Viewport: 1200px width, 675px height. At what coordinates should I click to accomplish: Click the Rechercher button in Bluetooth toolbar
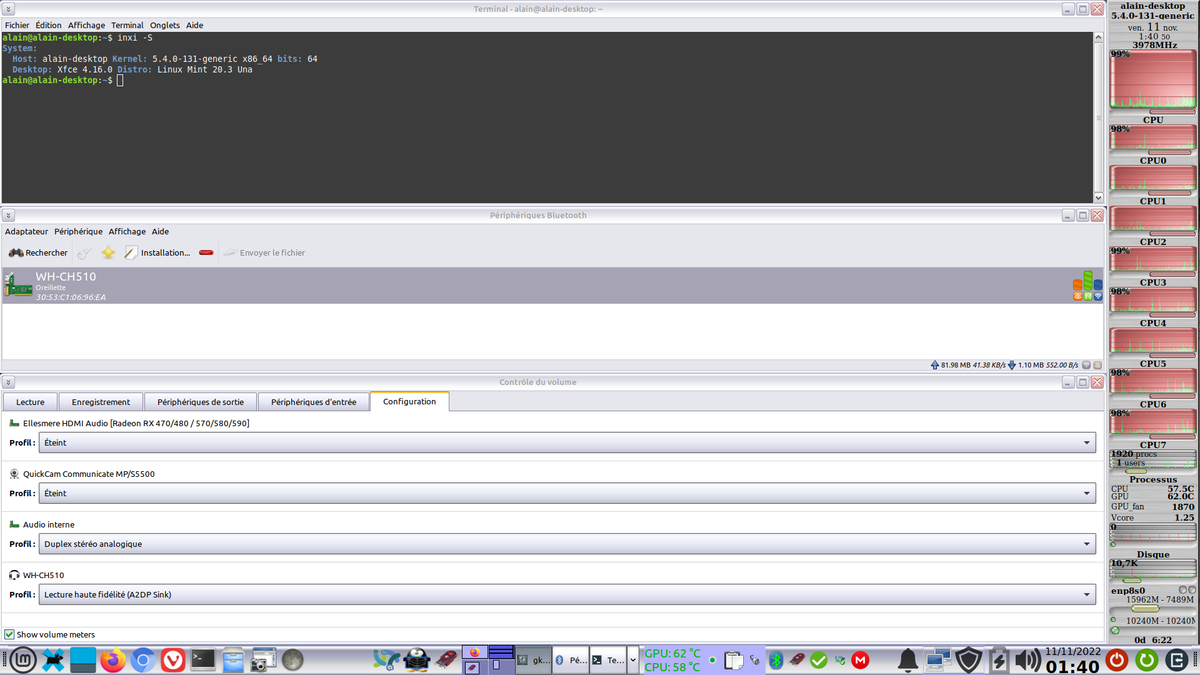tap(38, 253)
